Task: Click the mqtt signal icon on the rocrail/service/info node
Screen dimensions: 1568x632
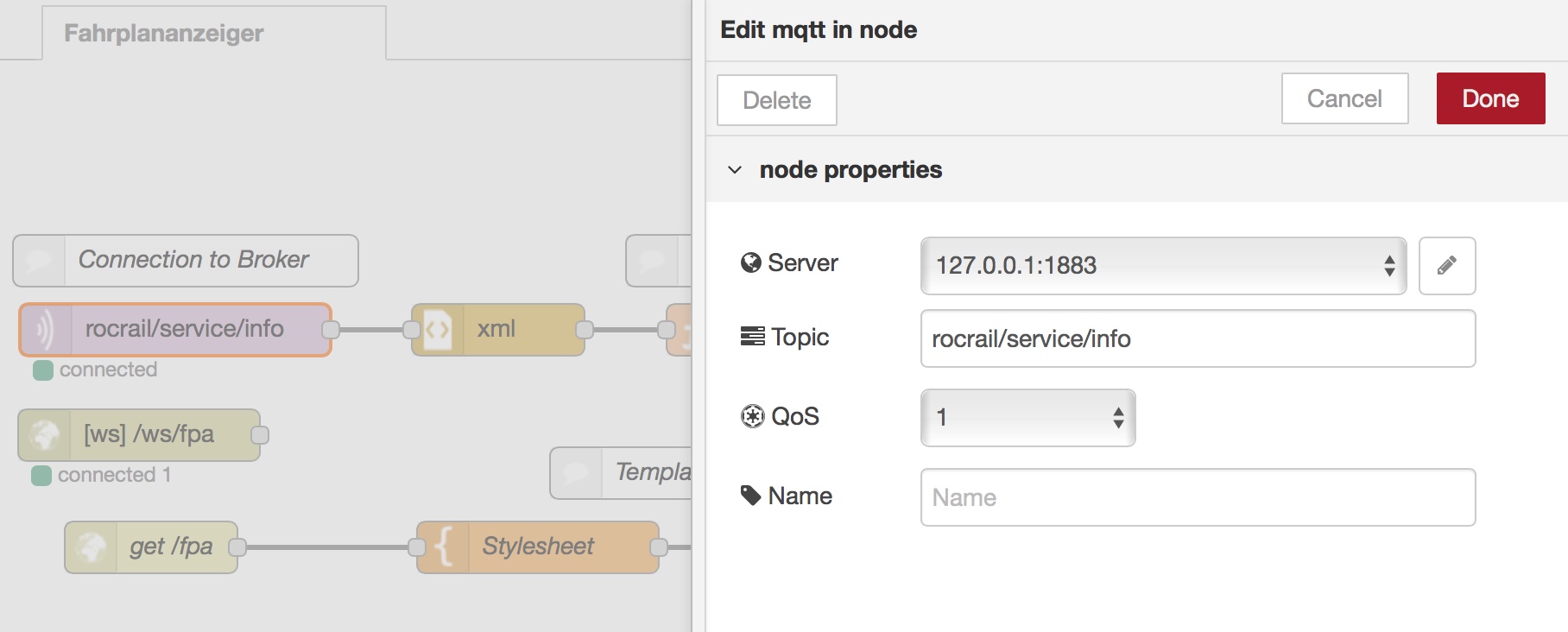Action: pos(45,330)
